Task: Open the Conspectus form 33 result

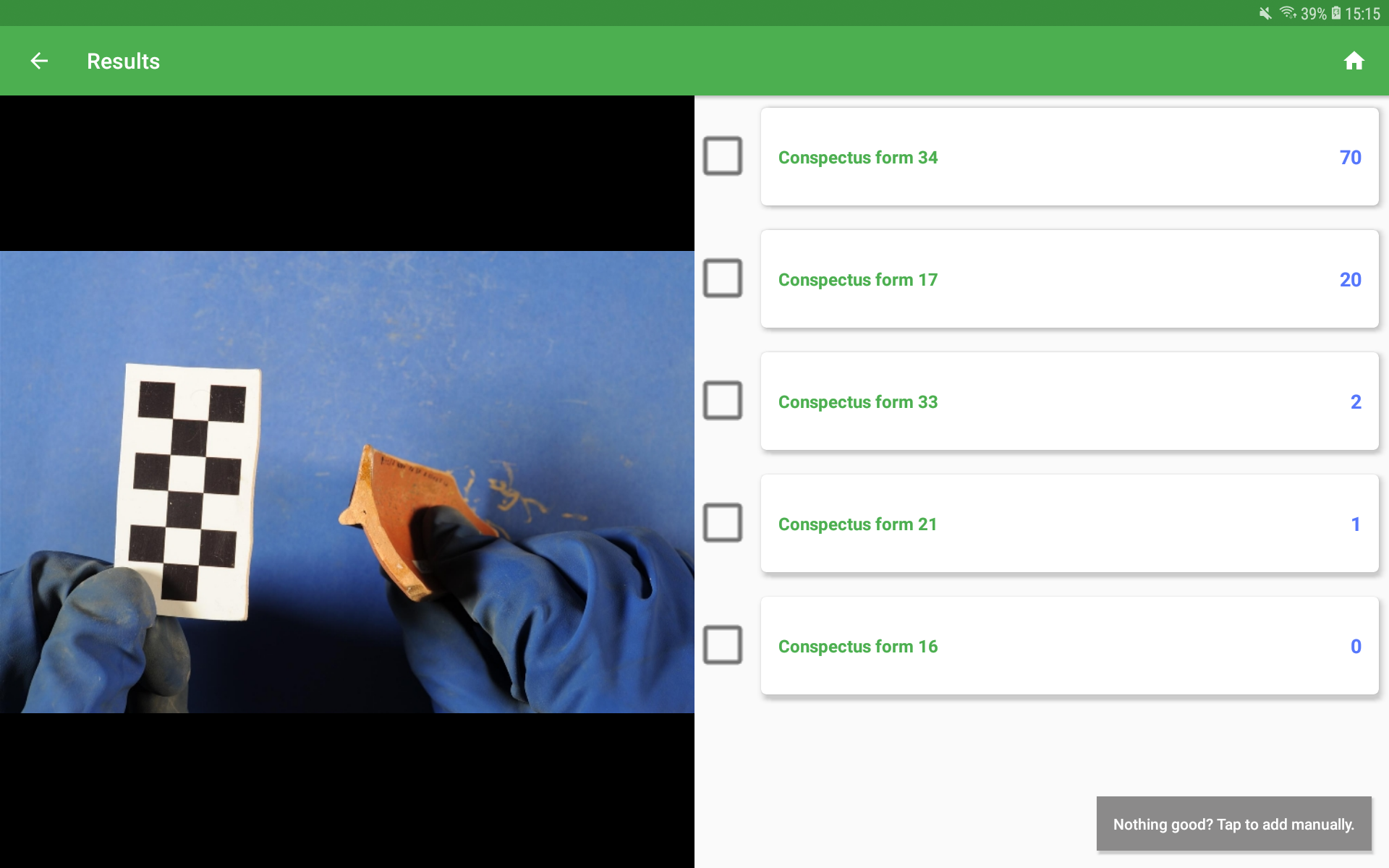Action: coord(1069,401)
